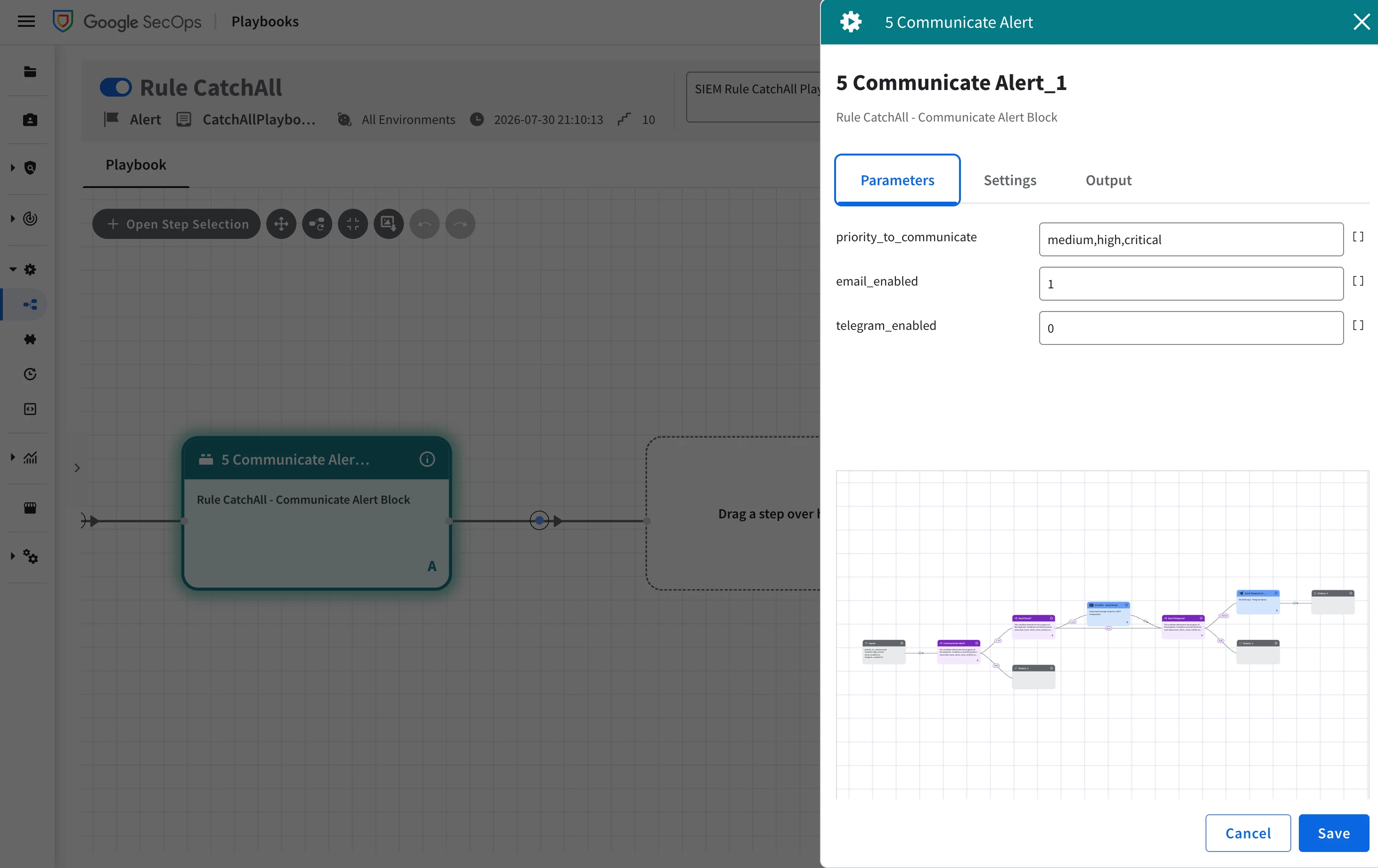
Task: Switch to the Output tab
Action: (1108, 180)
